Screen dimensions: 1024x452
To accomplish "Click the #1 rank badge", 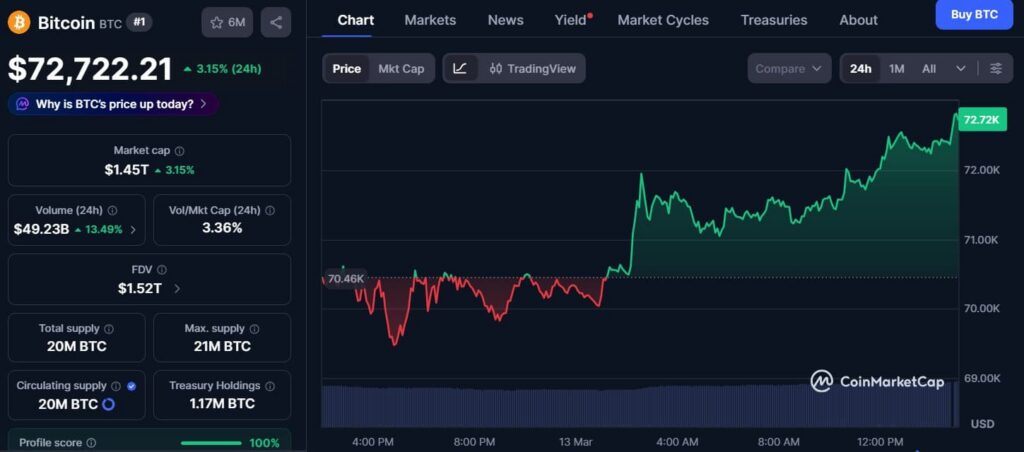I will coord(138,22).
